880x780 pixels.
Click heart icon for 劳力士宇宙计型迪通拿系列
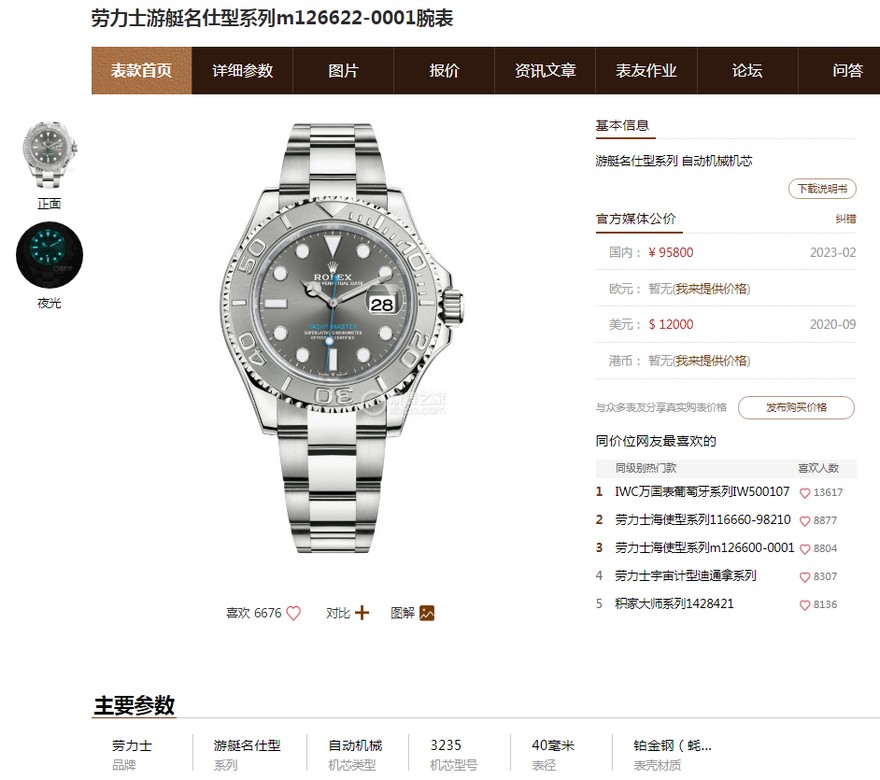tap(804, 577)
